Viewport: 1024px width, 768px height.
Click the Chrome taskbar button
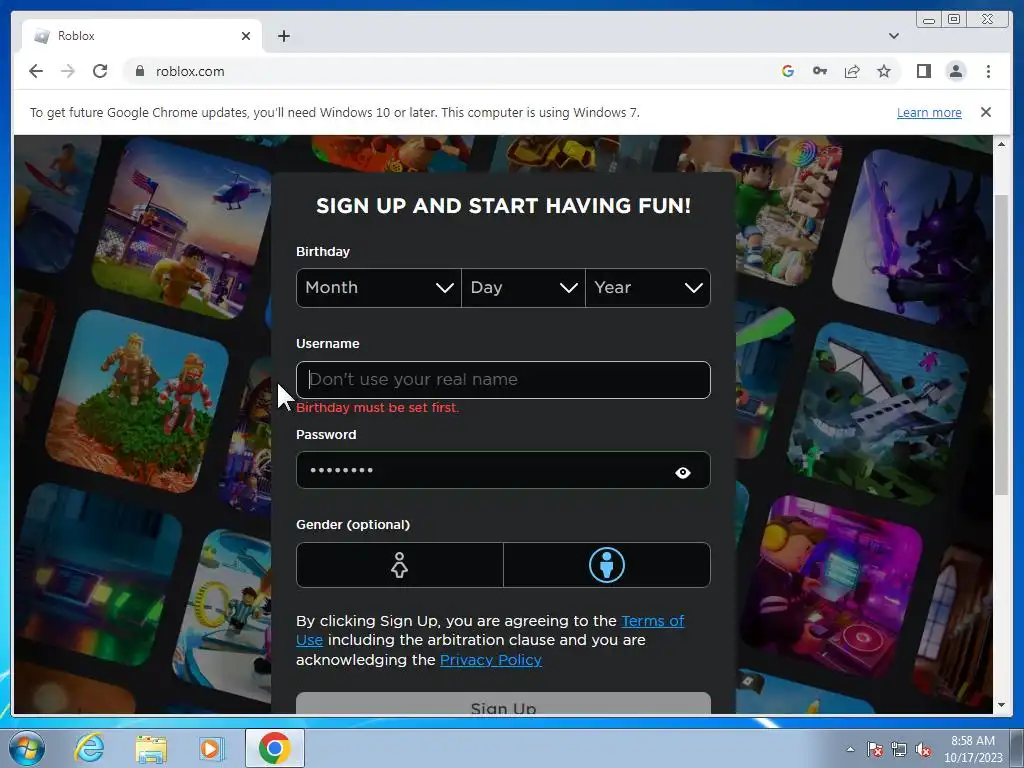[274, 748]
